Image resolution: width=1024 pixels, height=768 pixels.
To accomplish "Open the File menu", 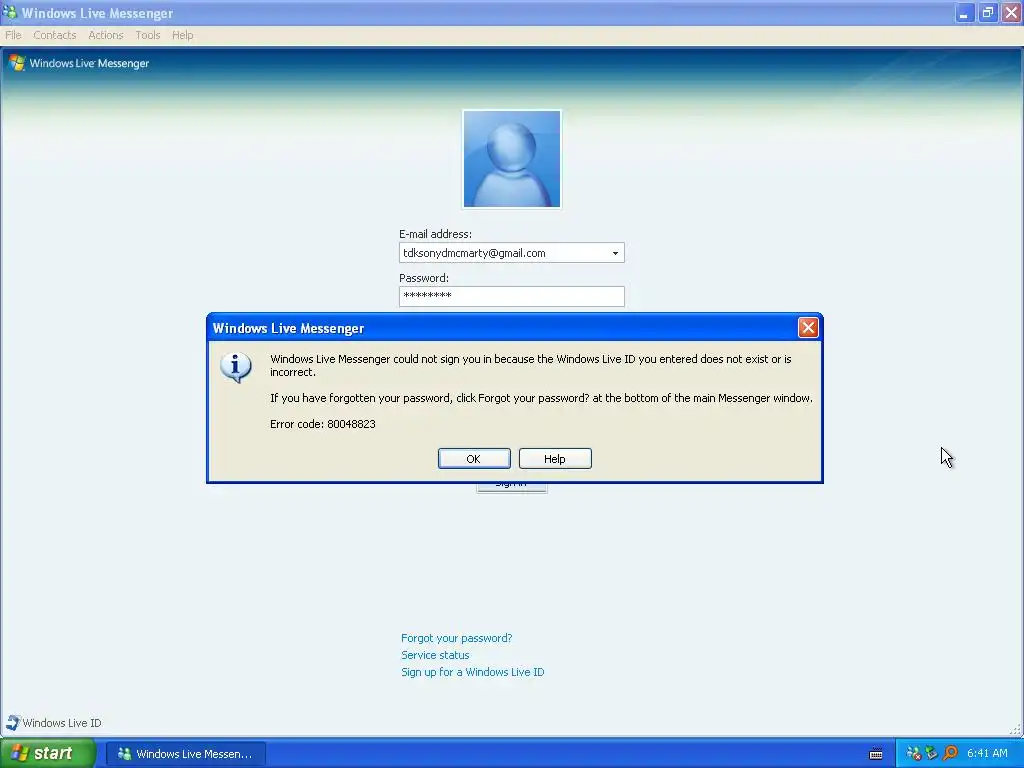I will point(13,35).
